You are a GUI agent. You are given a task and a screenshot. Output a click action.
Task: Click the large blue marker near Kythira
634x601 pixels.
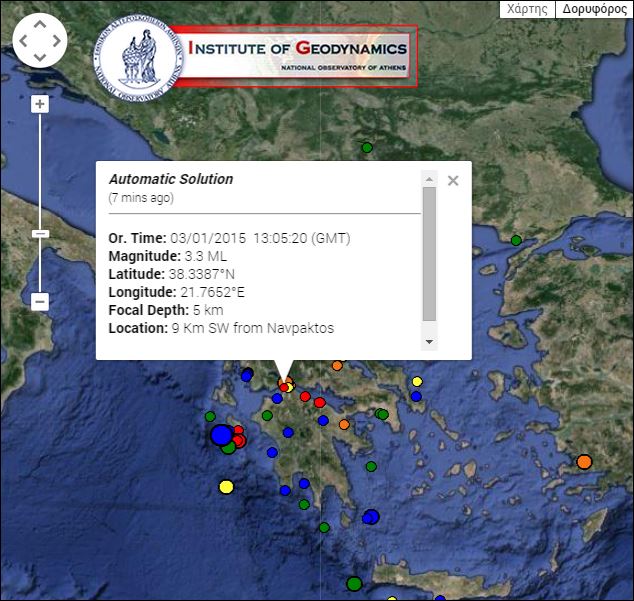pyautogui.click(x=372, y=516)
